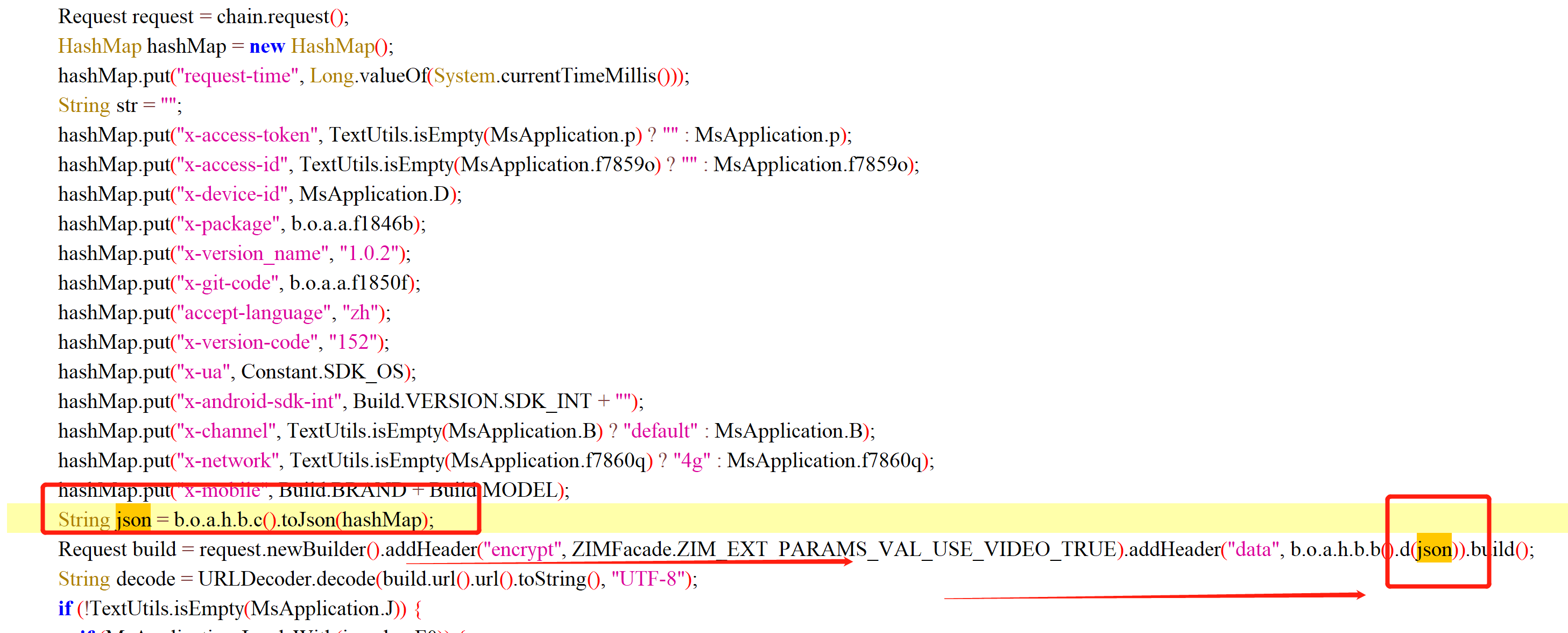Click the "x-ua" string
Screen dimensions: 1568x633
(x=203, y=372)
